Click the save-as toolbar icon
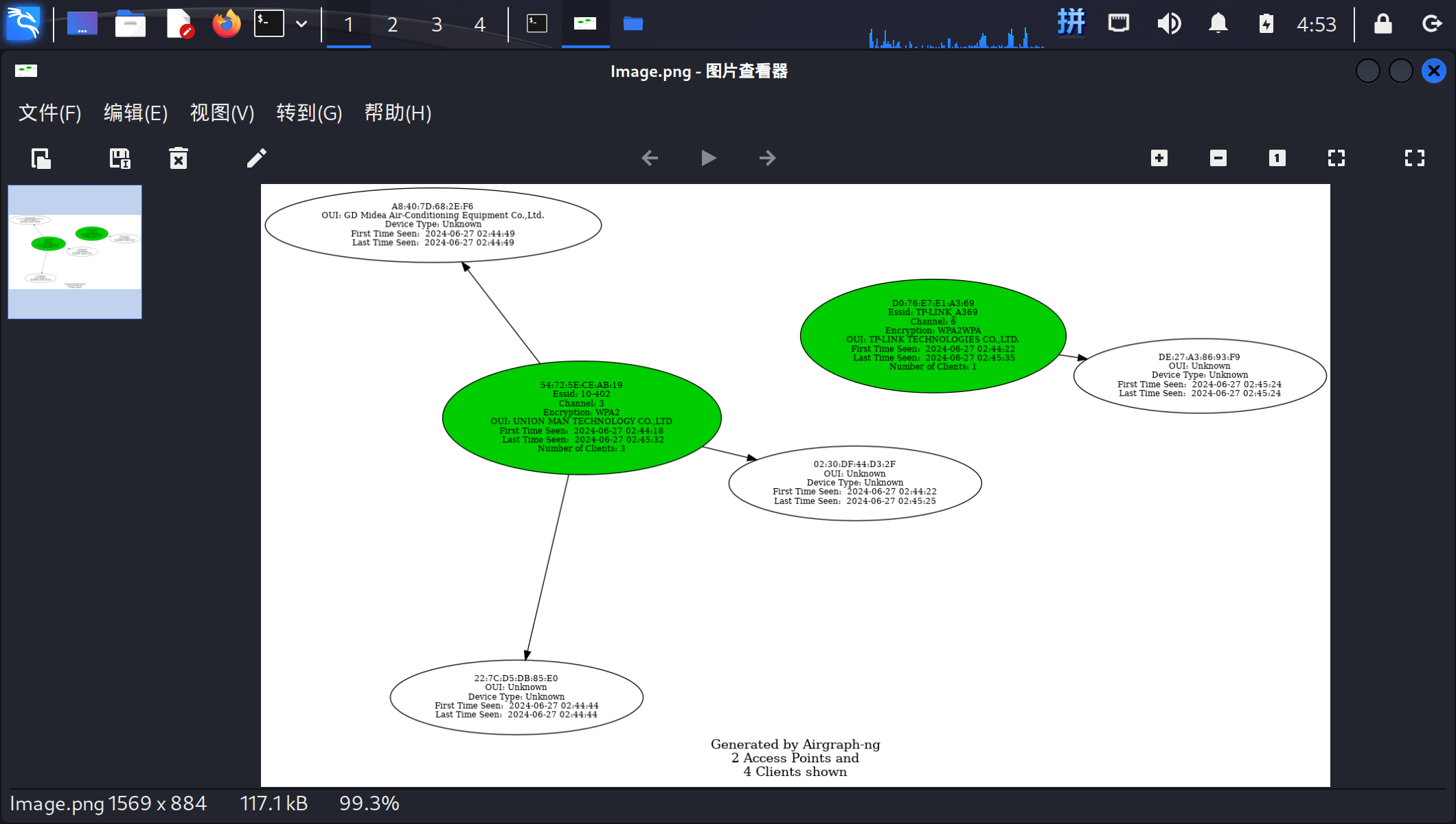The width and height of the screenshot is (1456, 824). point(120,159)
